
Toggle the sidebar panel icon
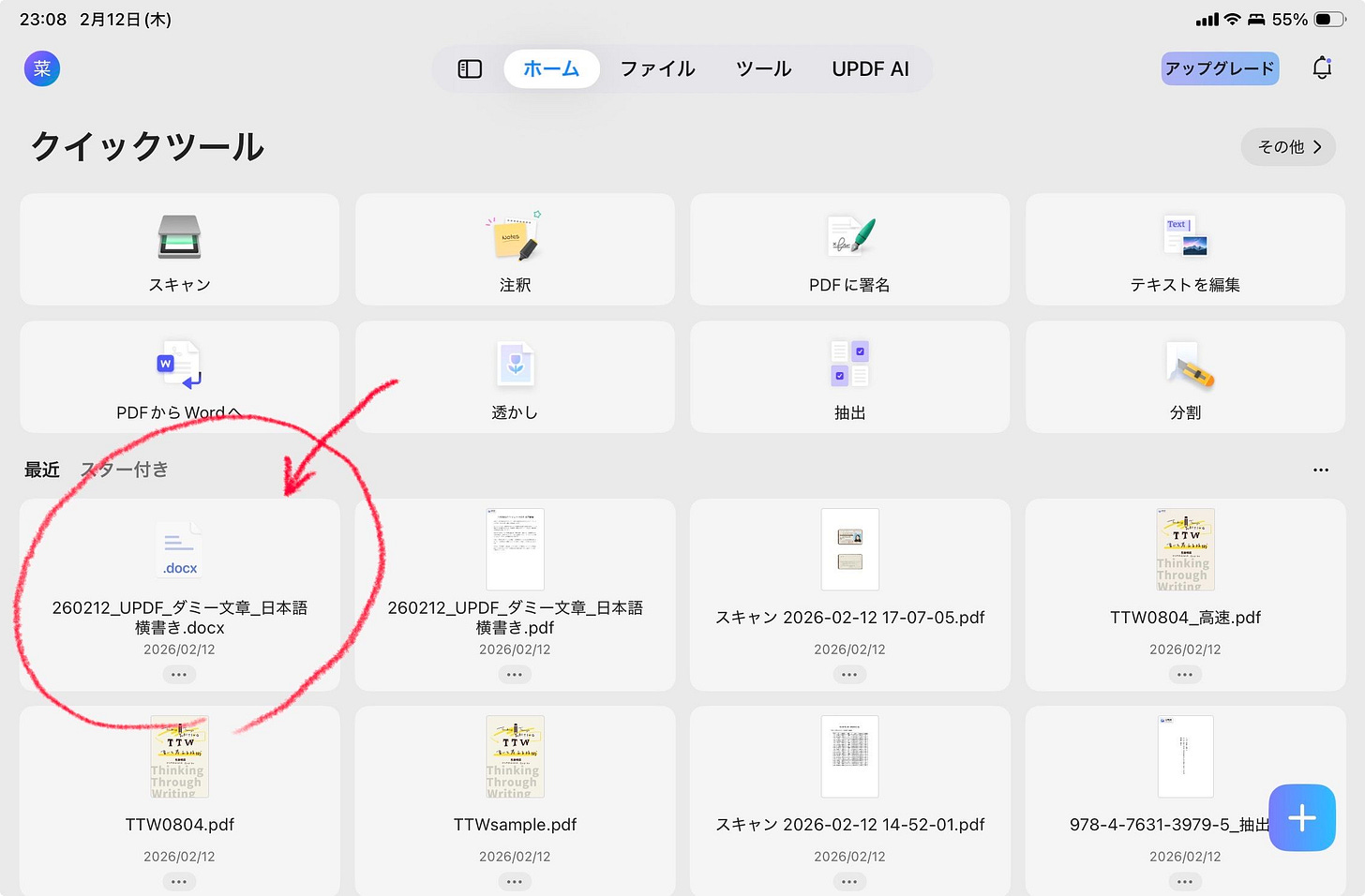[x=470, y=69]
